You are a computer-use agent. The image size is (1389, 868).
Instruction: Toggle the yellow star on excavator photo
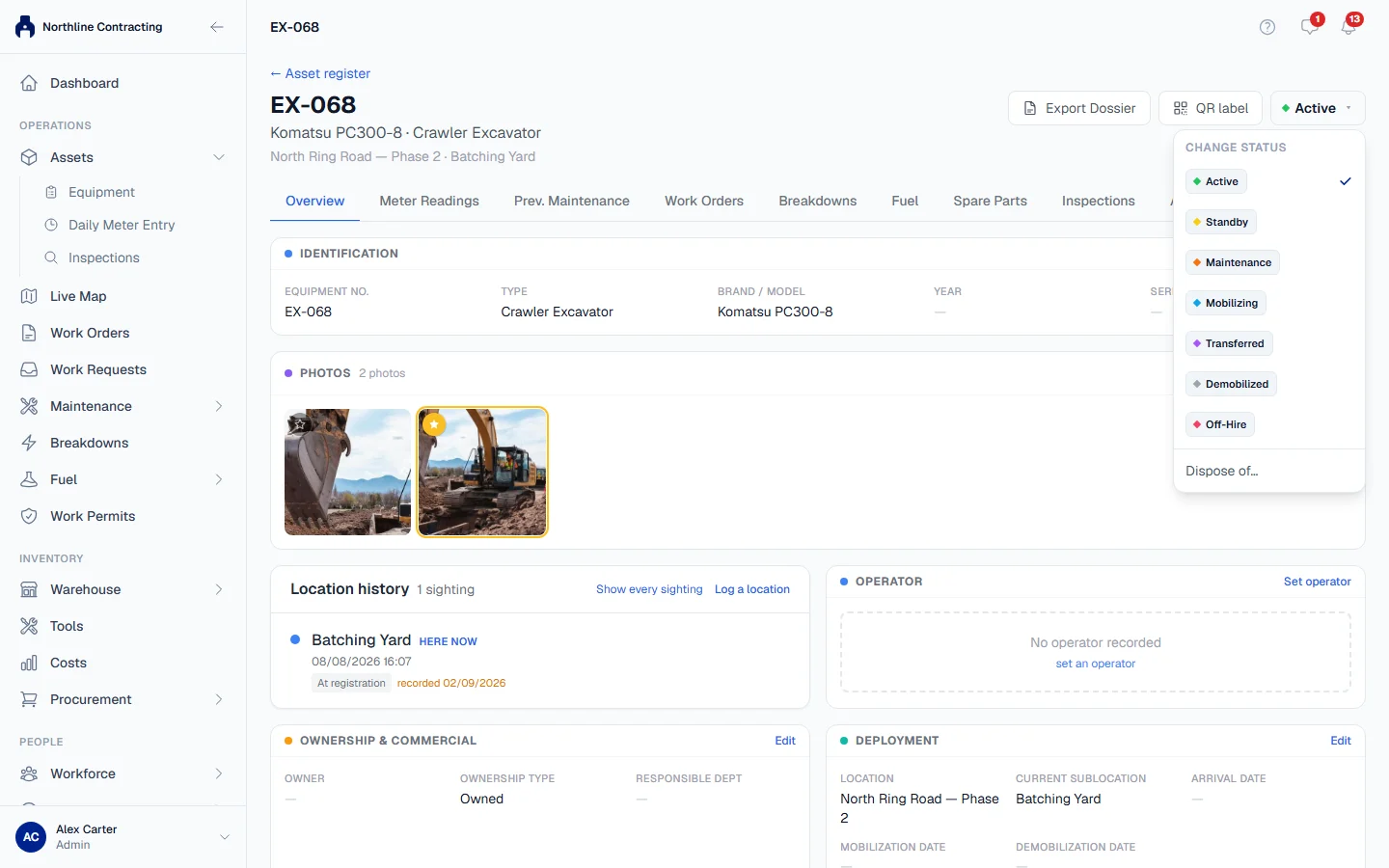tap(434, 423)
